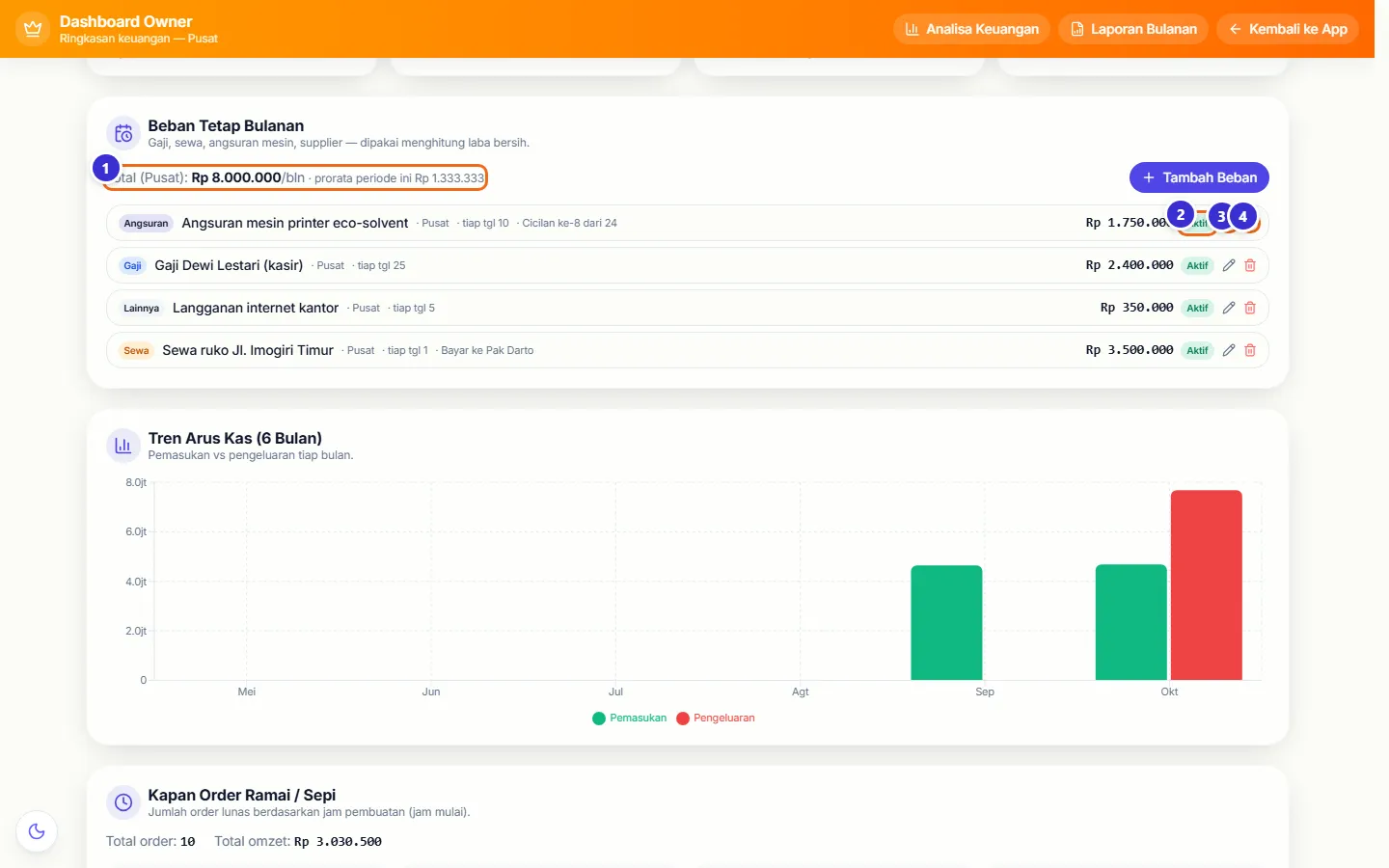Image resolution: width=1389 pixels, height=868 pixels.
Task: Edit the Sewa ruko Jl. Imogiri Timur entry
Action: [x=1229, y=350]
